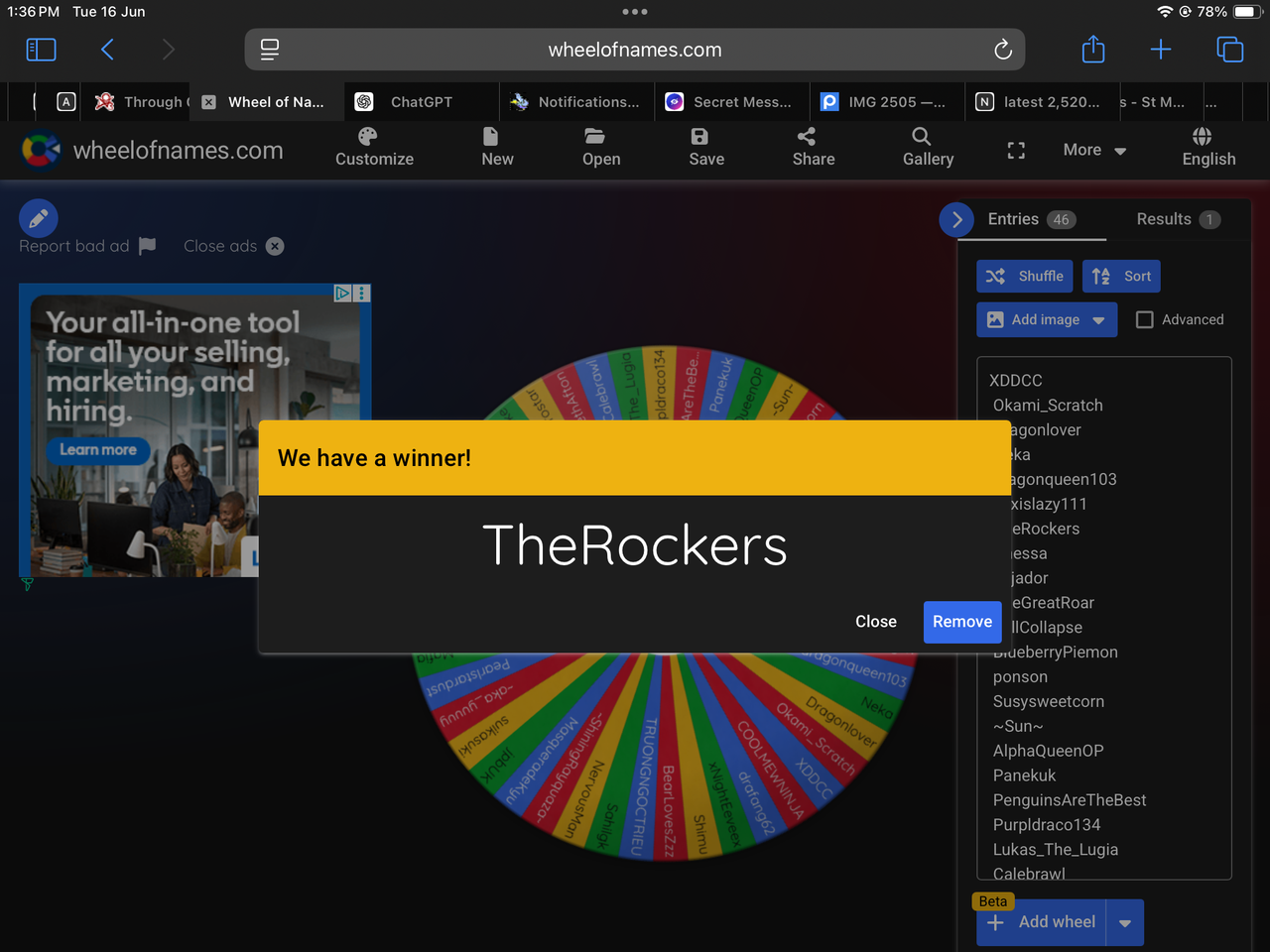The image size is (1270, 952).
Task: Create a New wheel file
Action: (497, 147)
